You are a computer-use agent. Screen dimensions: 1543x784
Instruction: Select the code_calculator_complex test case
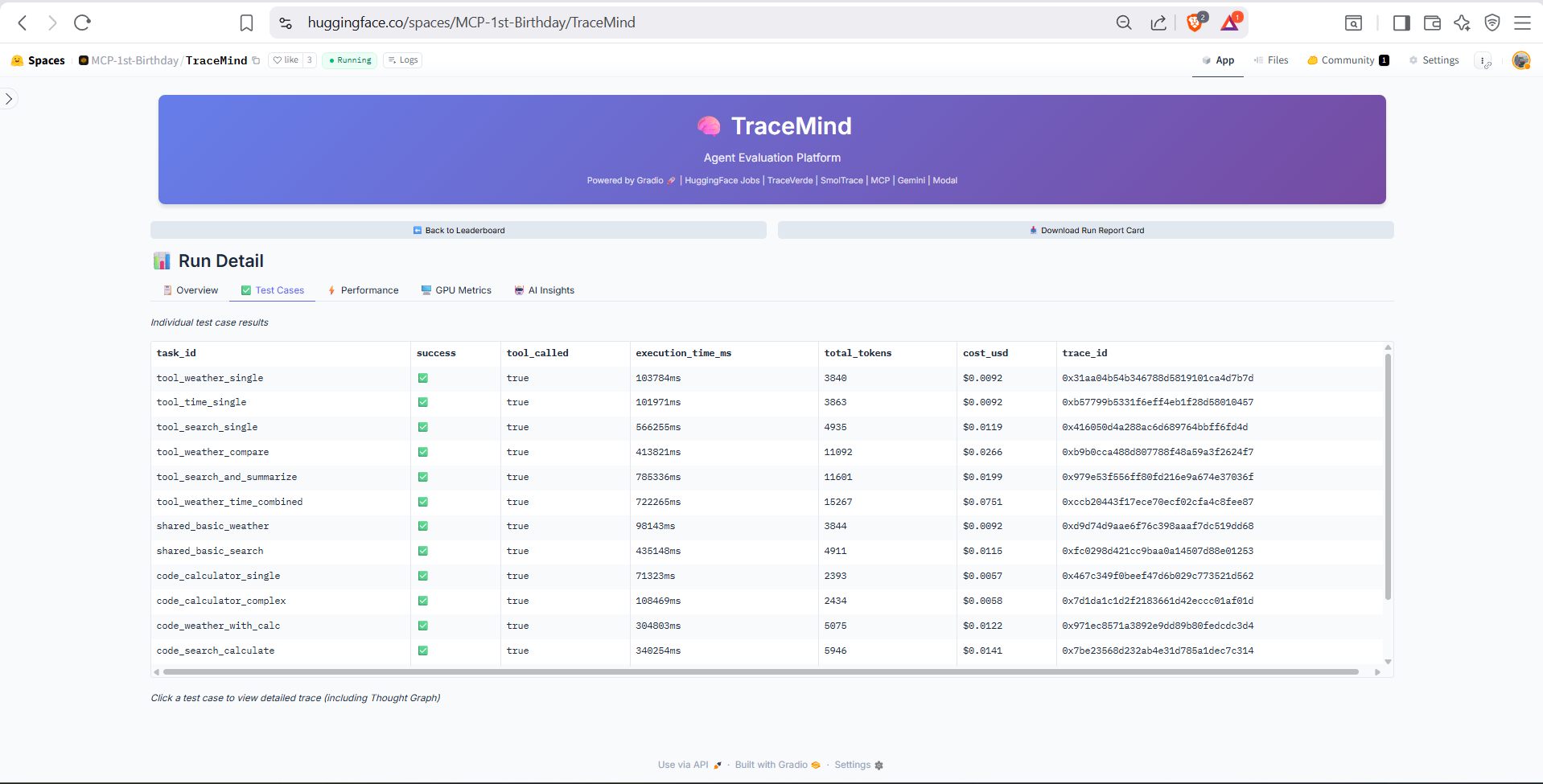[x=767, y=601]
